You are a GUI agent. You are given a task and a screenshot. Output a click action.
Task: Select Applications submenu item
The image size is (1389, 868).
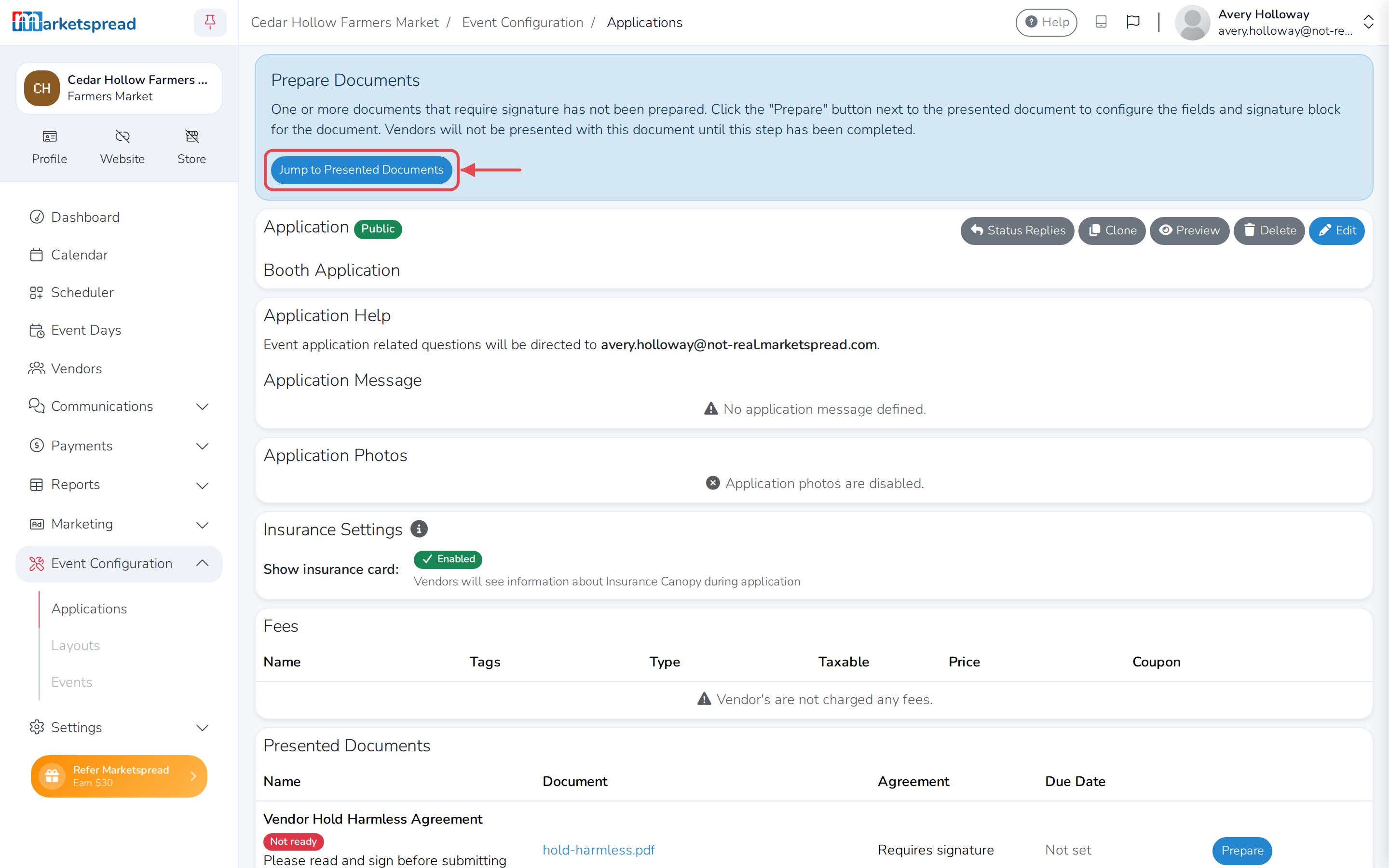pyautogui.click(x=89, y=609)
